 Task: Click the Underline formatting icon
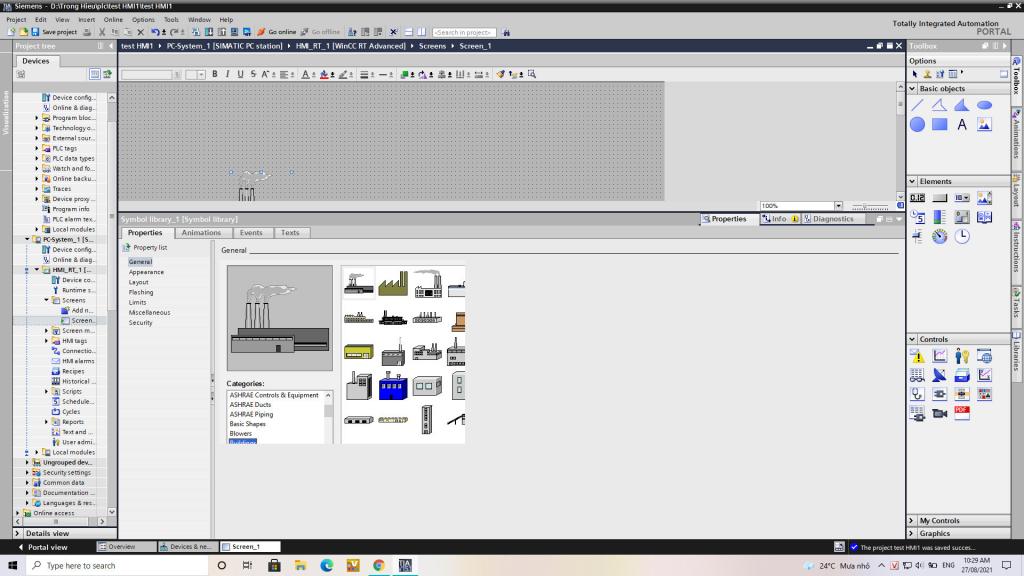240,74
